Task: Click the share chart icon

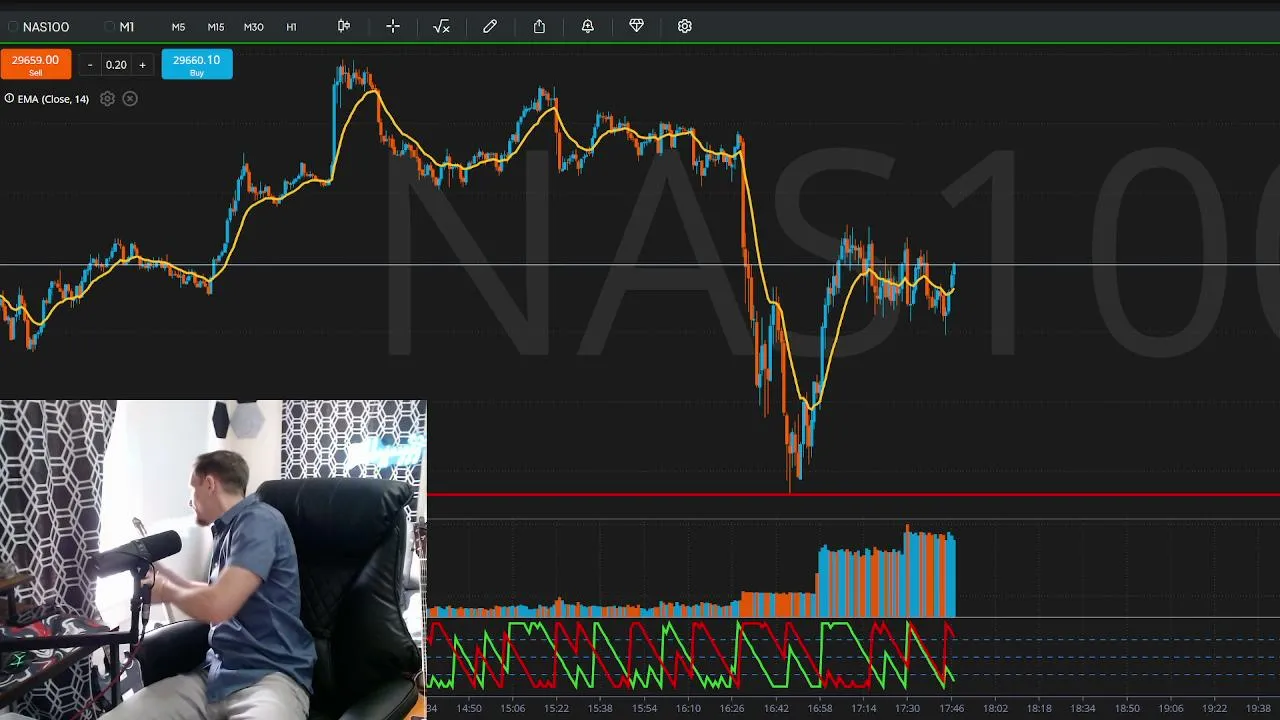Action: [539, 26]
